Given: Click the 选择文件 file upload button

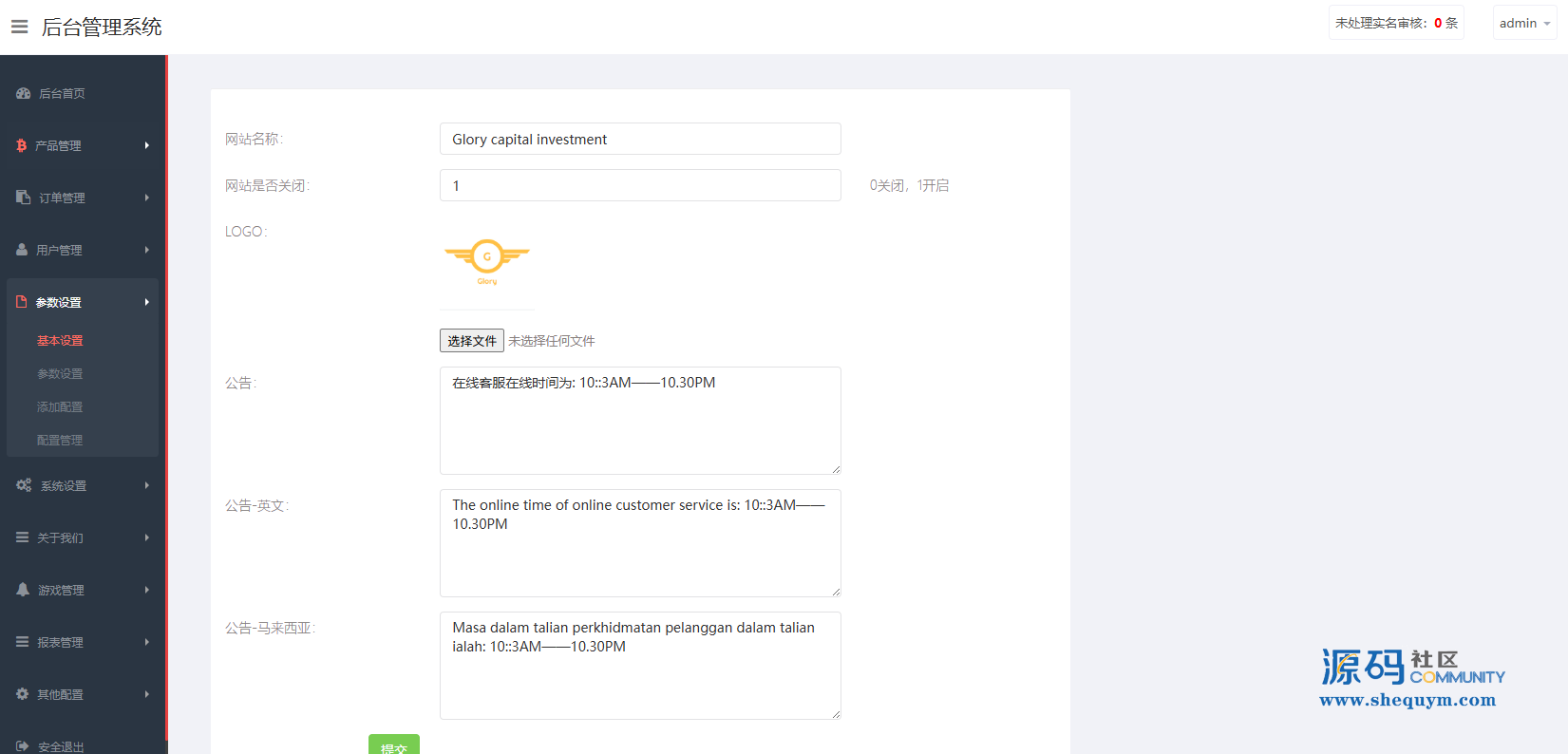Looking at the screenshot, I should coord(471,341).
